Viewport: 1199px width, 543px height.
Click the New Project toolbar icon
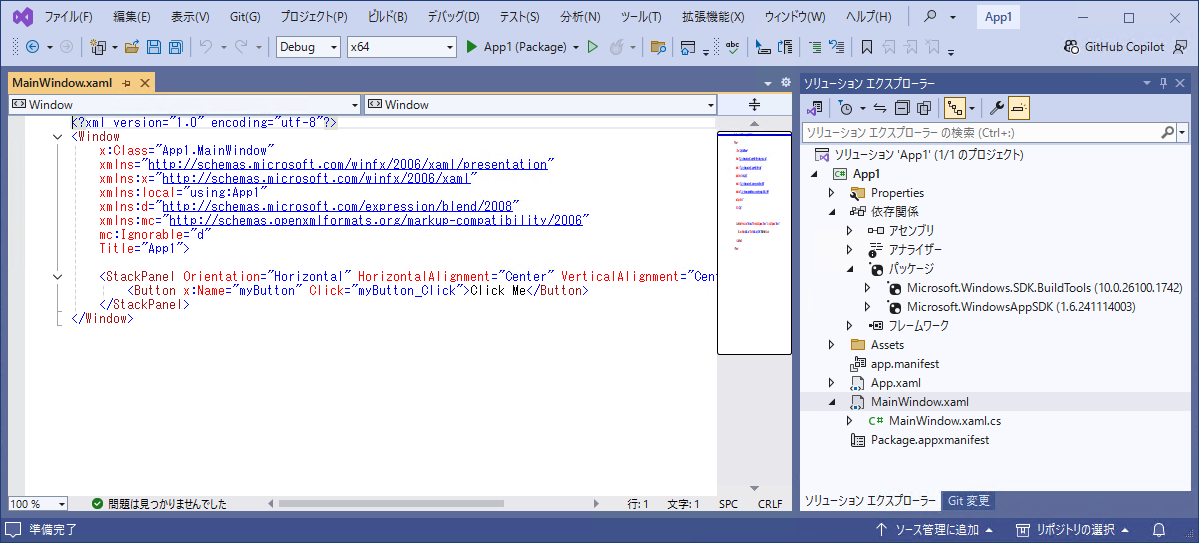coord(98,47)
